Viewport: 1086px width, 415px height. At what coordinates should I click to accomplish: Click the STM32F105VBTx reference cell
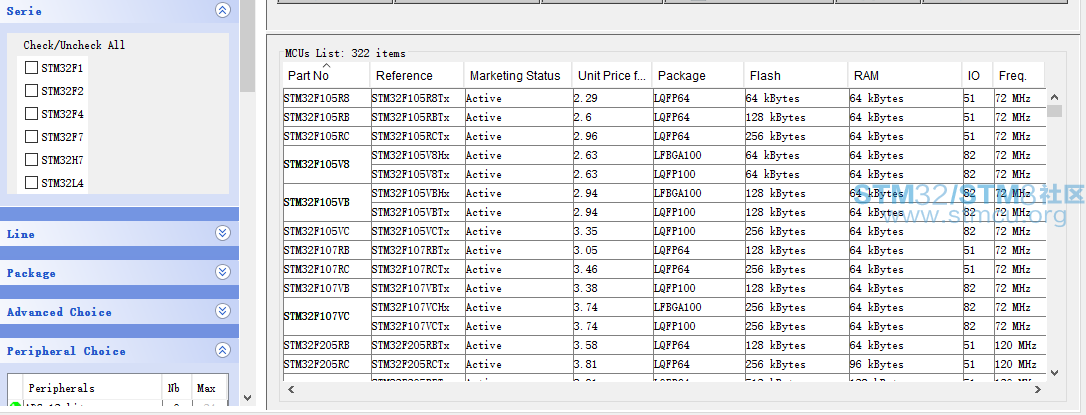tap(417, 212)
